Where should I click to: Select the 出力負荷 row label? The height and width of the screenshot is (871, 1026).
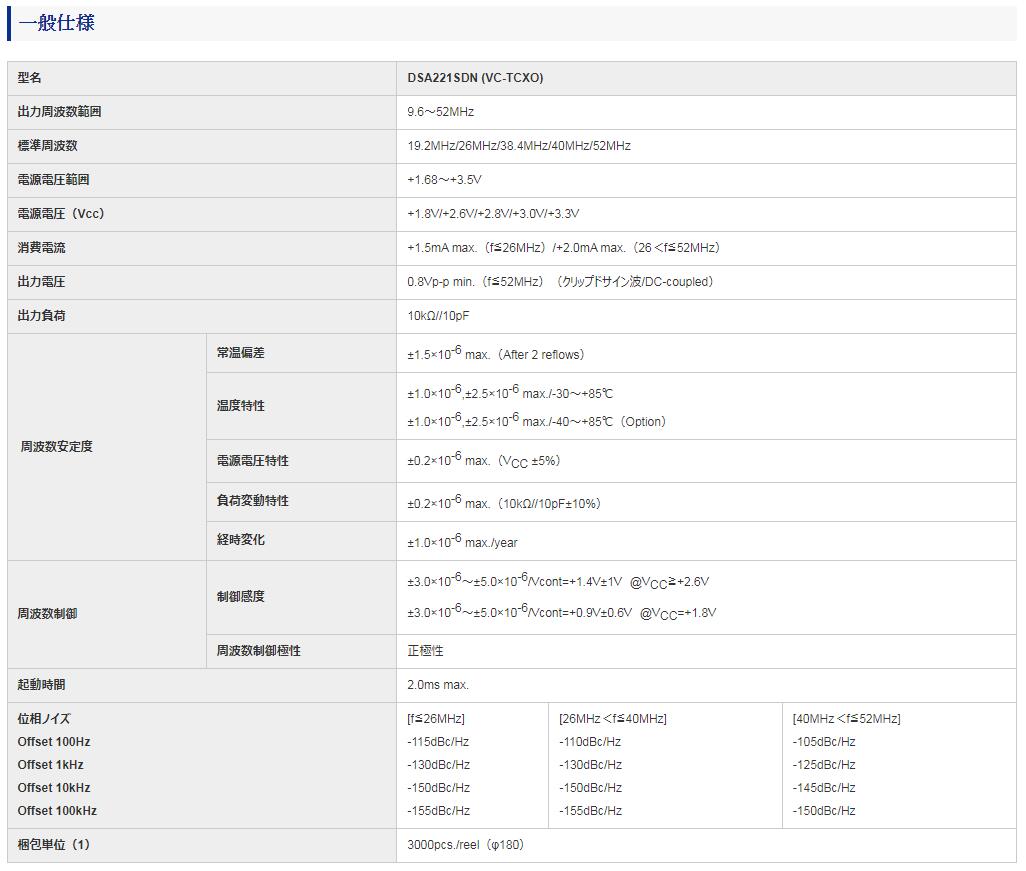pyautogui.click(x=41, y=316)
